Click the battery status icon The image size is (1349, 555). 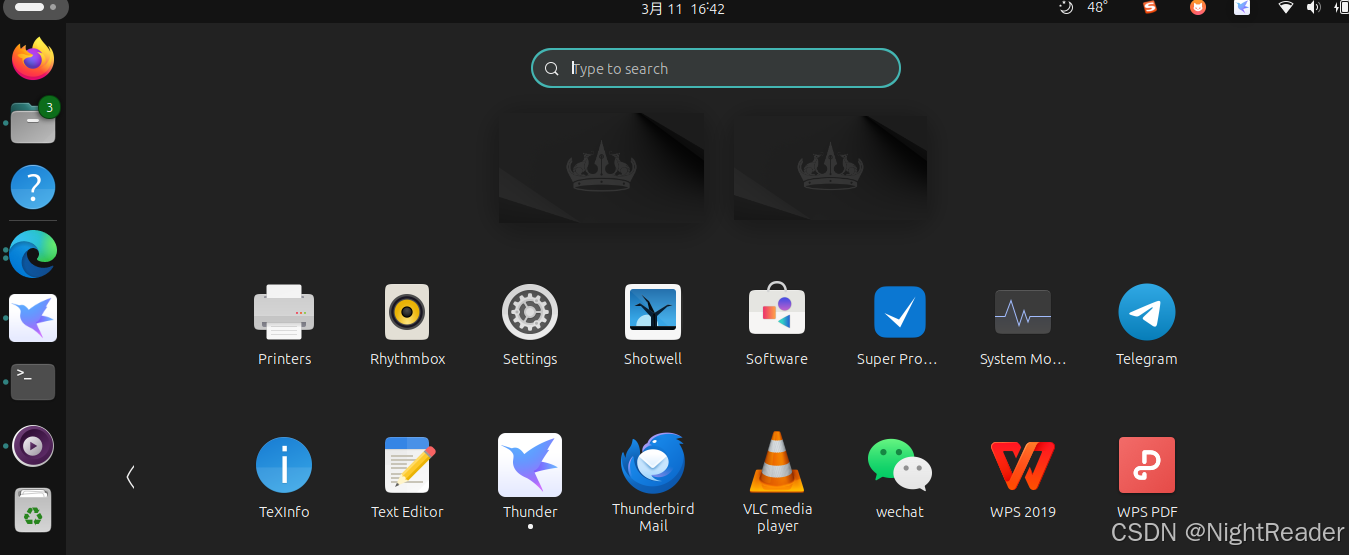coord(1341,8)
